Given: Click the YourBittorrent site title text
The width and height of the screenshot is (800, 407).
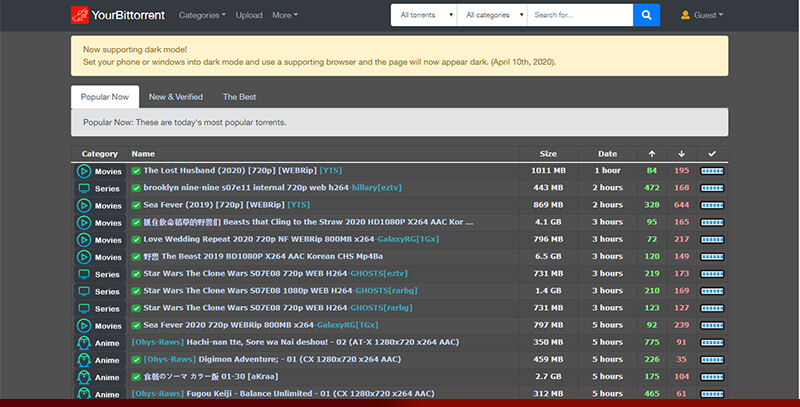Looking at the screenshot, I should click(128, 15).
